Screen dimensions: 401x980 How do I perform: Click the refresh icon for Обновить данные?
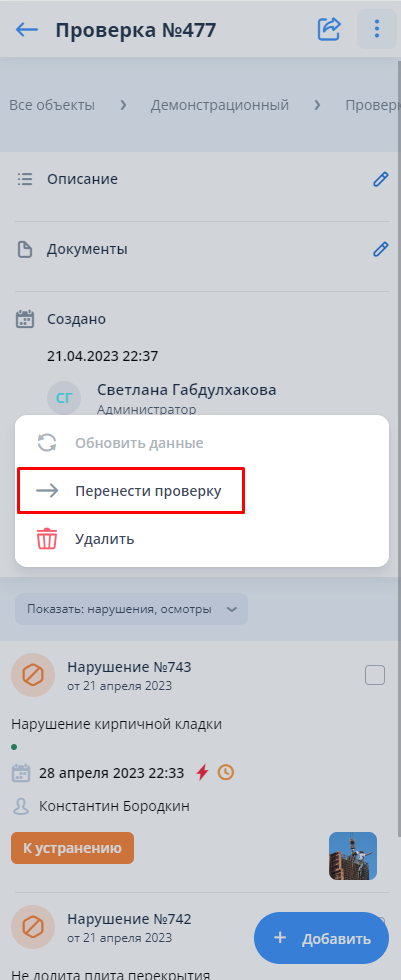coord(47,443)
